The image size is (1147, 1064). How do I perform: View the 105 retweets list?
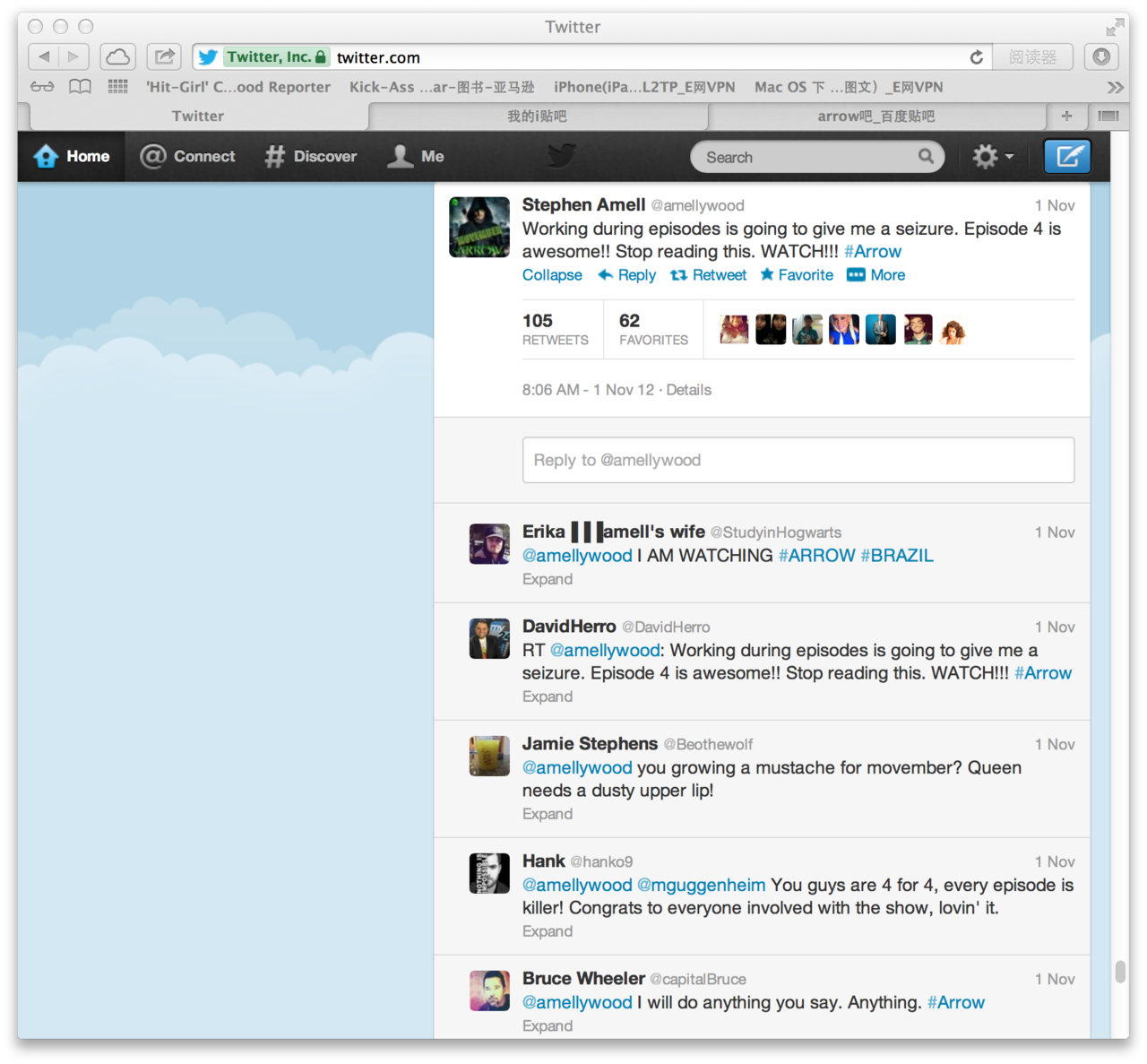coord(556,329)
